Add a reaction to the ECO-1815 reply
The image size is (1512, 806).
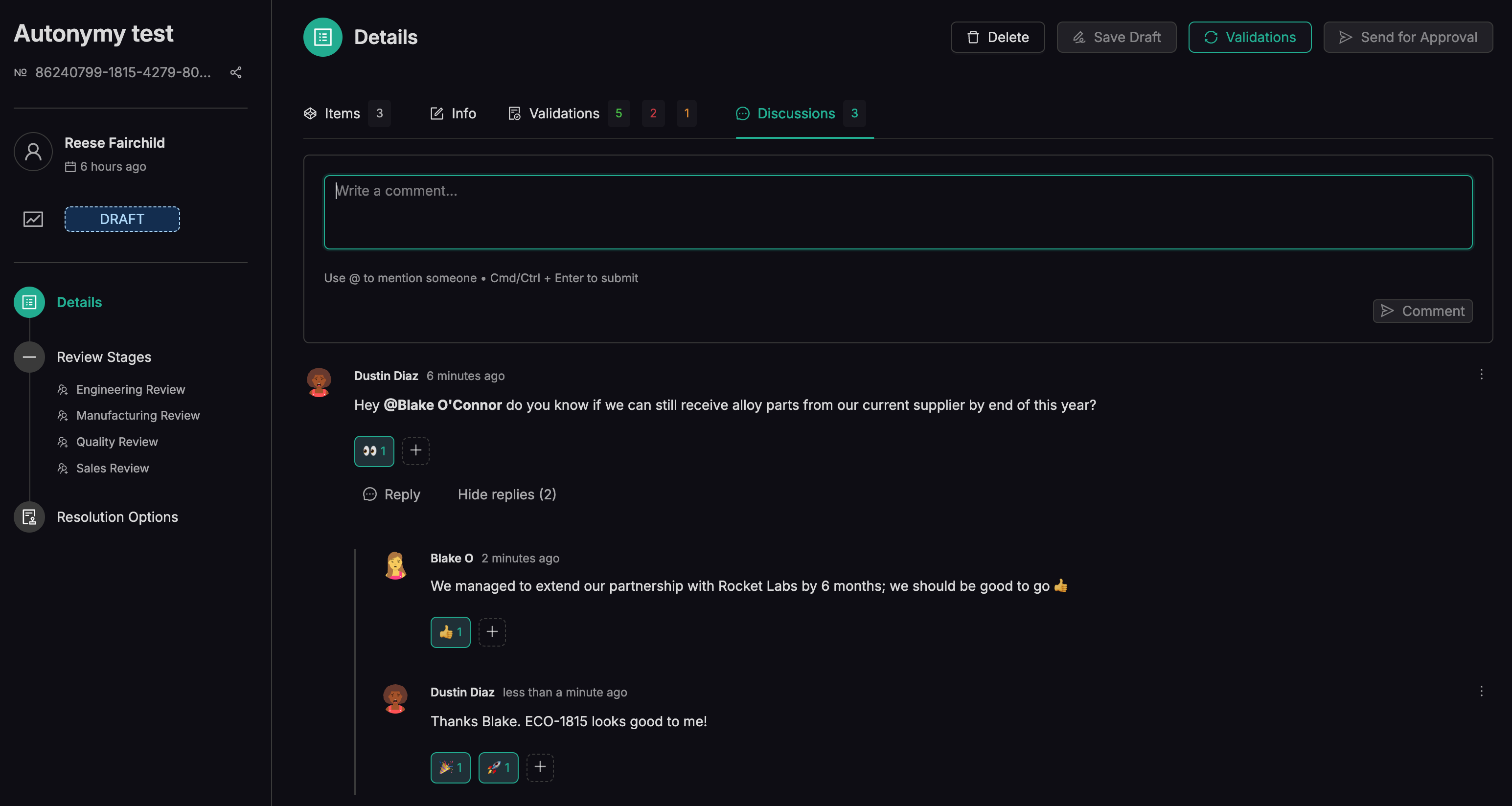click(539, 767)
